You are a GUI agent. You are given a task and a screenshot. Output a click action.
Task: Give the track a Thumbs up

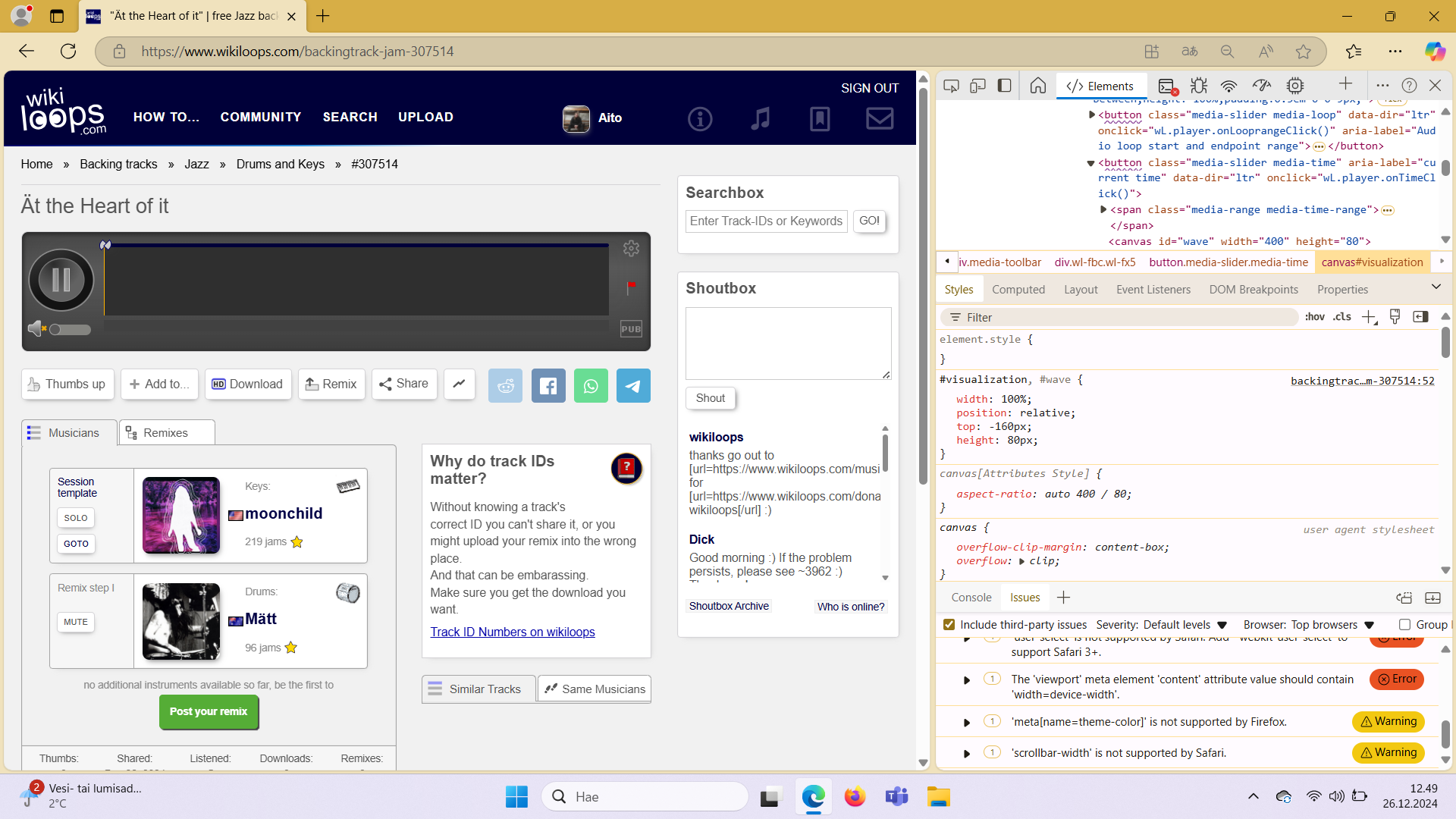68,384
